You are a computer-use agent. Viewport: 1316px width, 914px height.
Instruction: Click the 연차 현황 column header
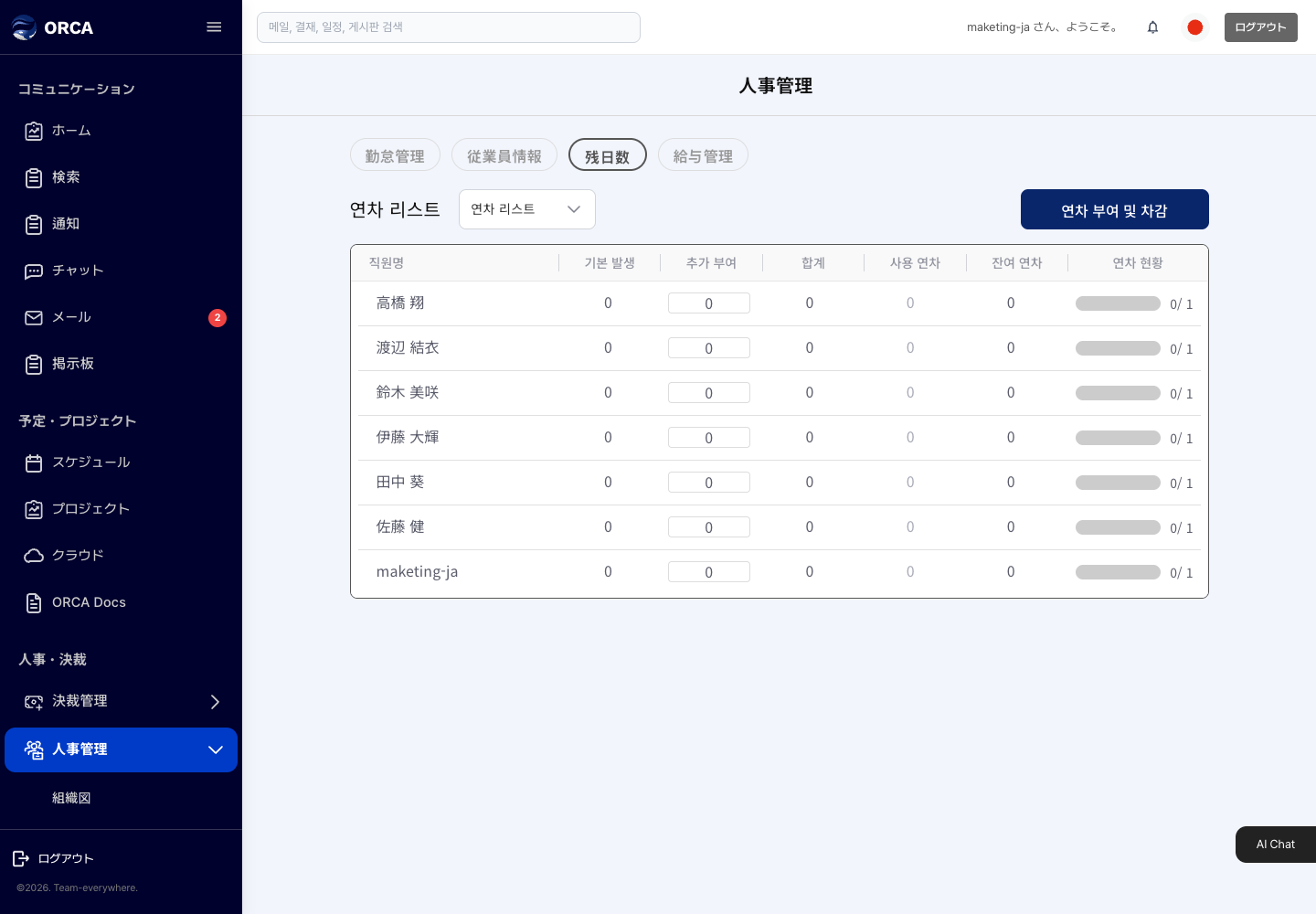tap(1138, 263)
